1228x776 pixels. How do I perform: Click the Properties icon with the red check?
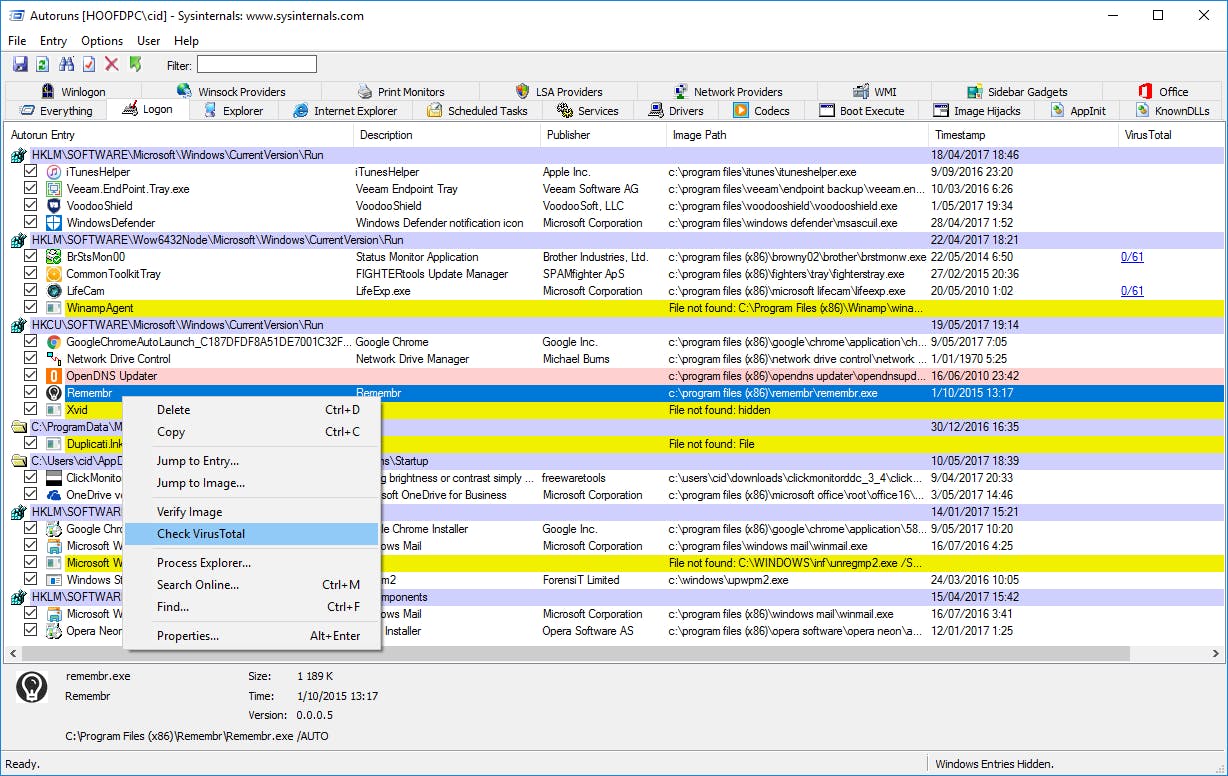pyautogui.click(x=89, y=65)
